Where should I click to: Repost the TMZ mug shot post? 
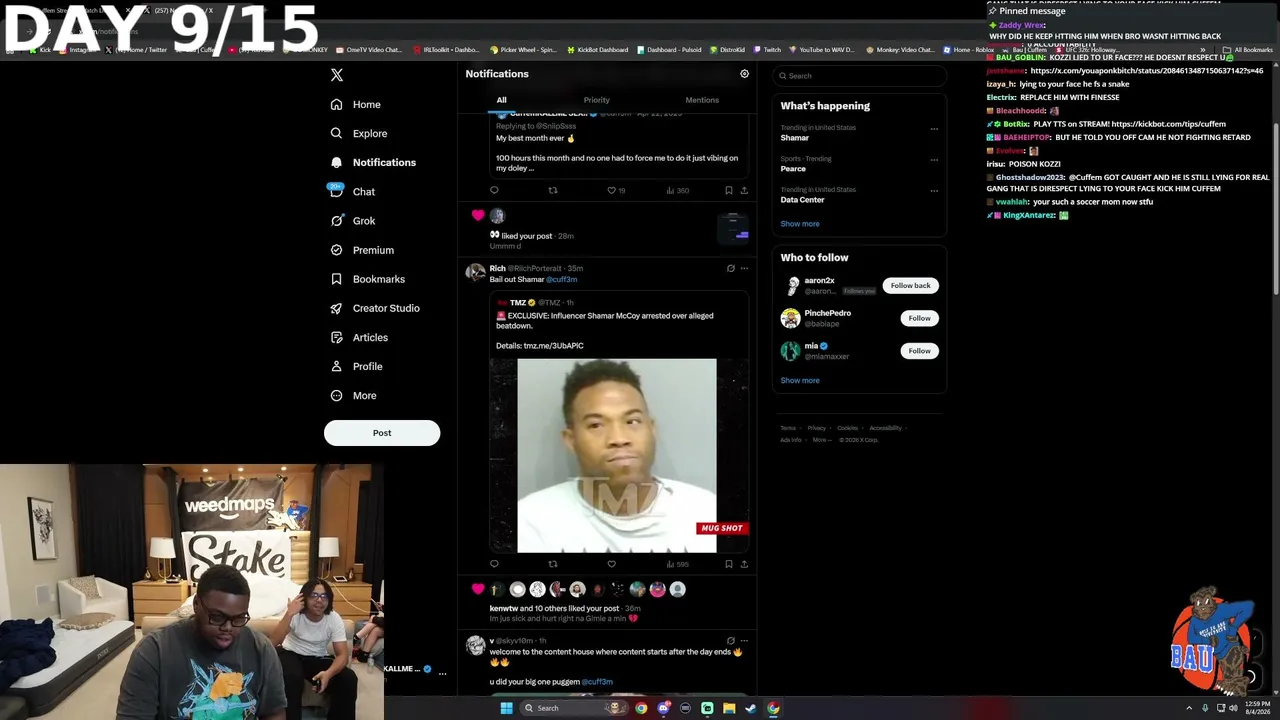(x=552, y=564)
